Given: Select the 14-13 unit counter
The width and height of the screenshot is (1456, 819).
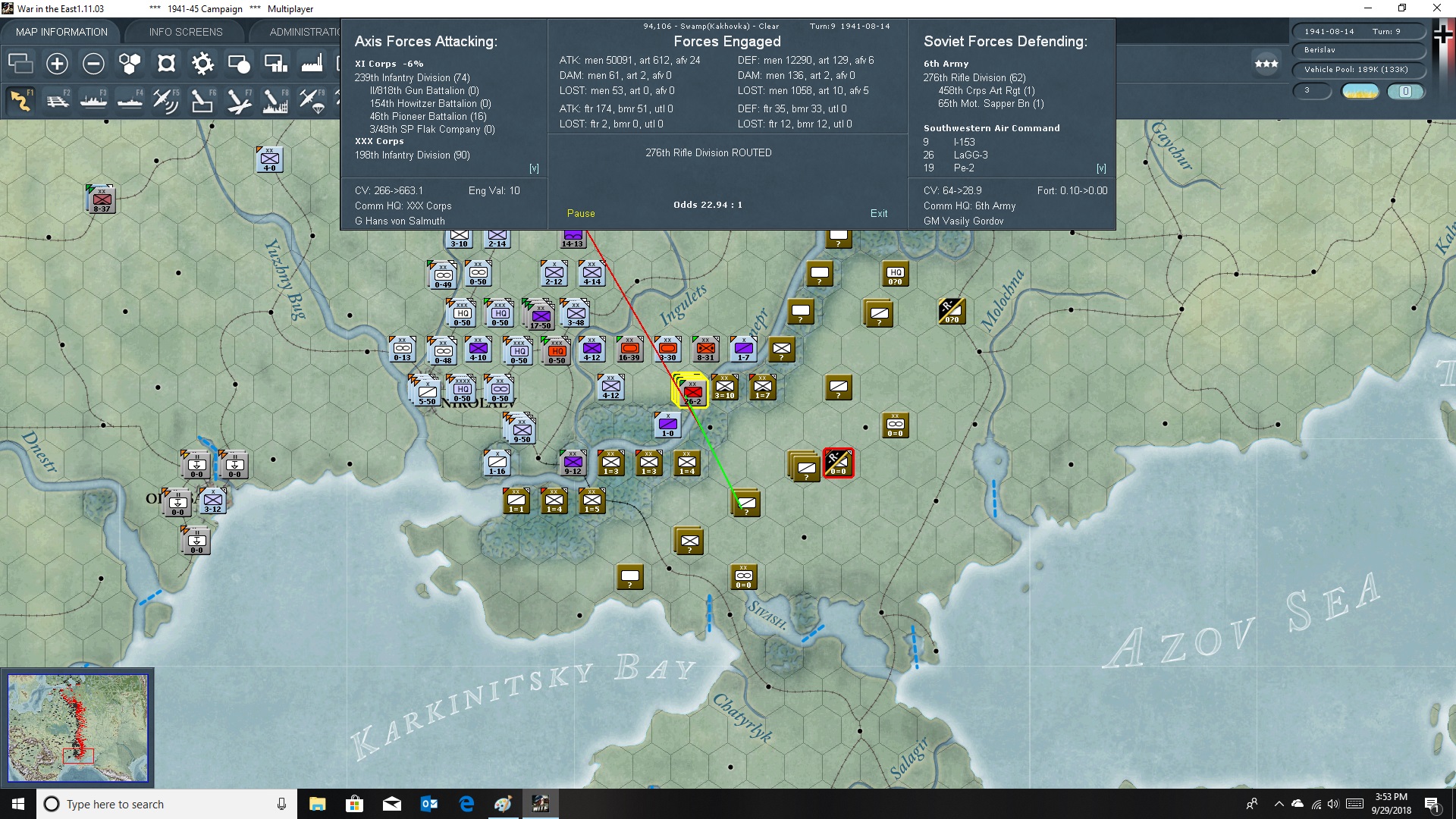Looking at the screenshot, I should click(x=573, y=238).
